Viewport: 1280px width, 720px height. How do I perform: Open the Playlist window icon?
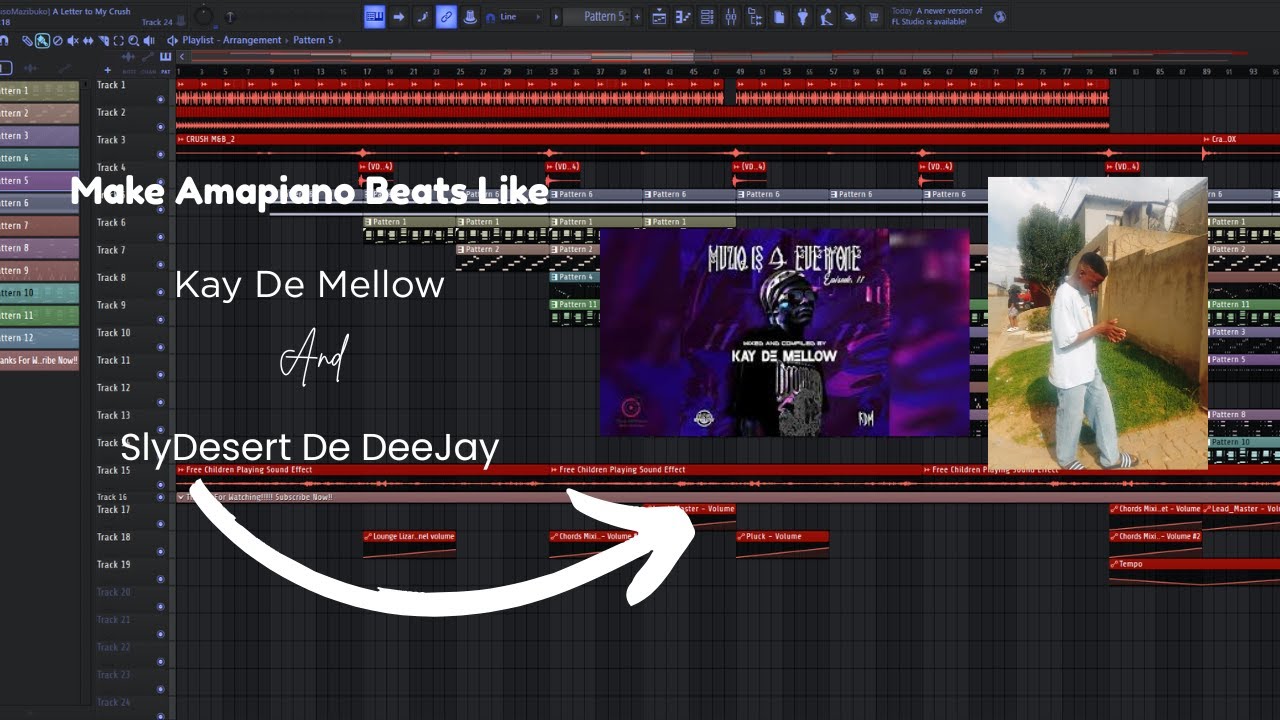tap(659, 16)
